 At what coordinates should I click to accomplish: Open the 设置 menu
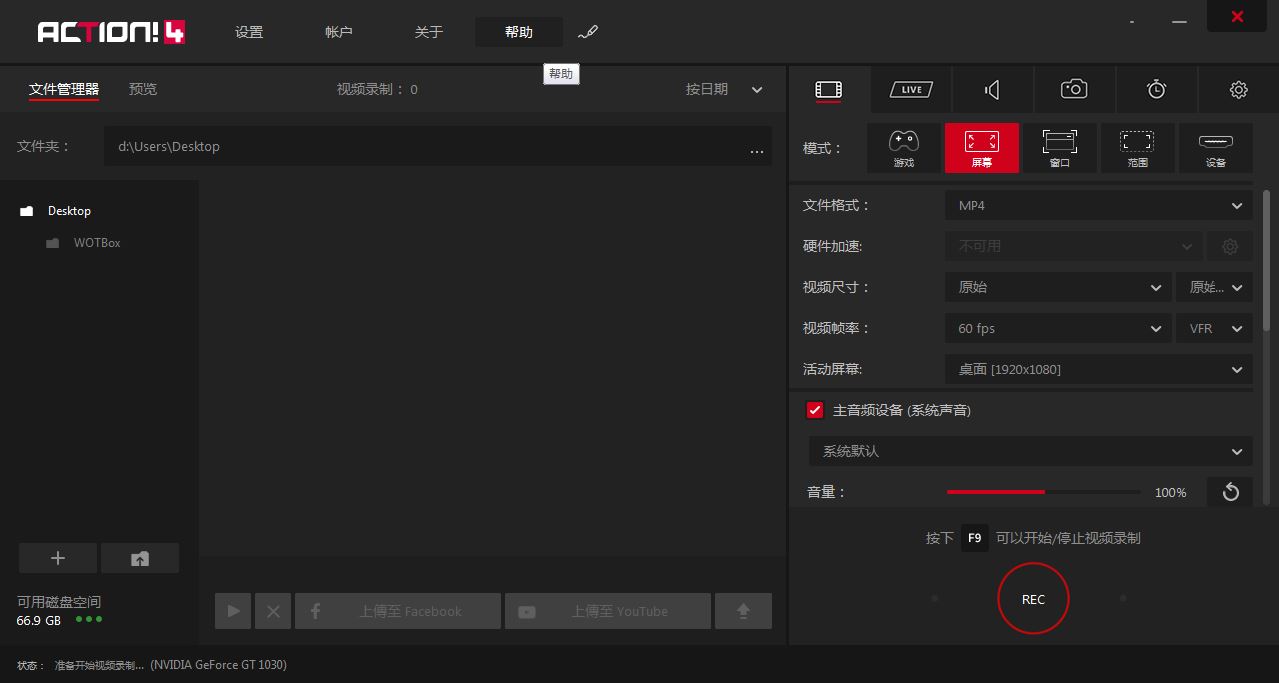point(249,32)
